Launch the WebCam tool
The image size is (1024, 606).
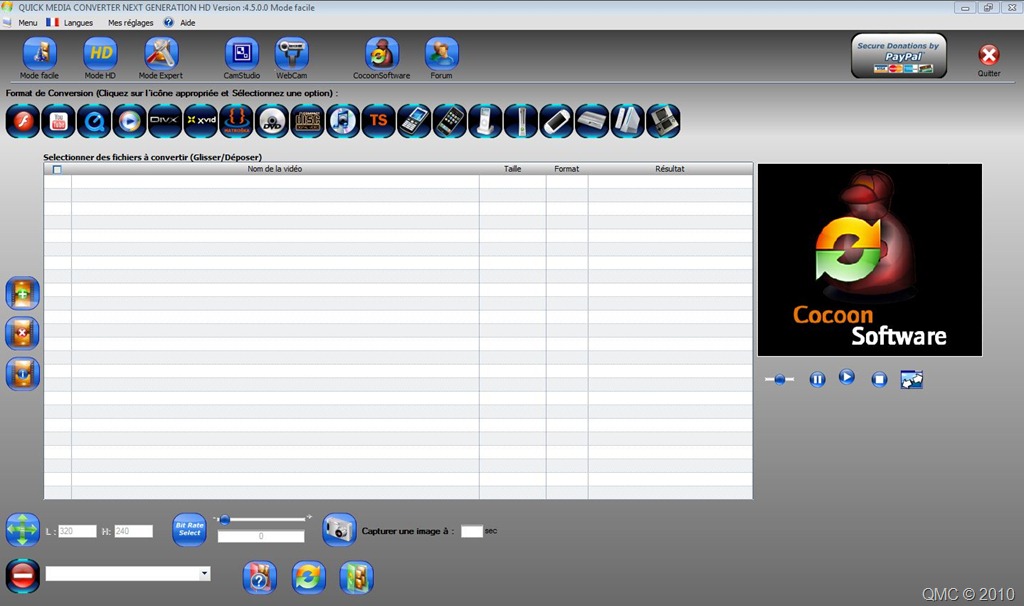[x=291, y=58]
